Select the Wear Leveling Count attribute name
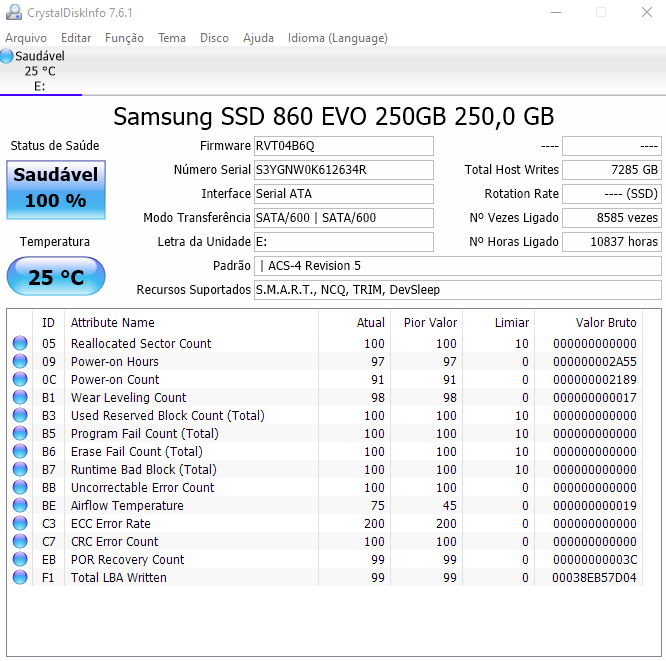Viewport: 666px width, 661px height. tap(129, 398)
